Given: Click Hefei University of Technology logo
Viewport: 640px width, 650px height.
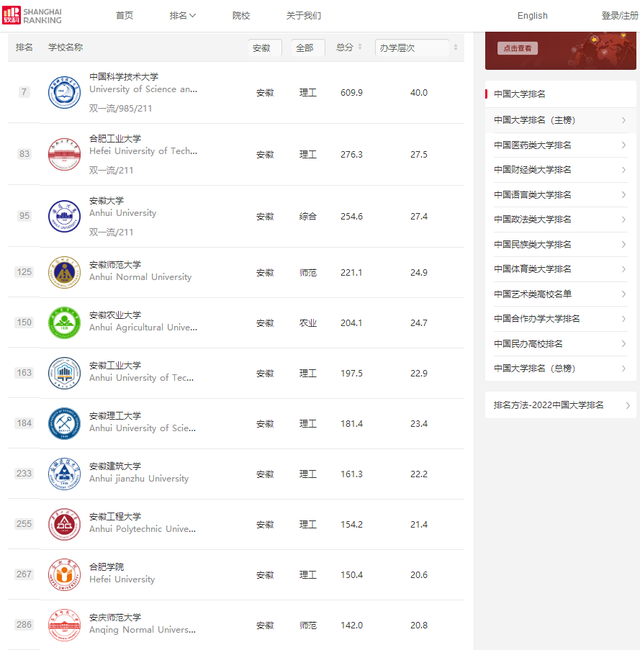Looking at the screenshot, I should point(64,154).
